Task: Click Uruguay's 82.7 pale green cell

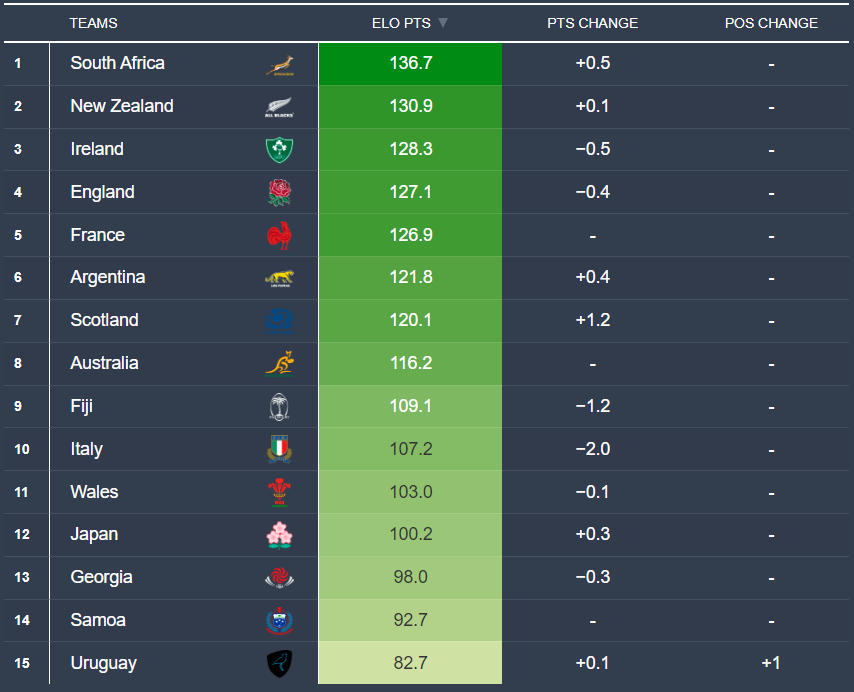Action: tap(410, 663)
